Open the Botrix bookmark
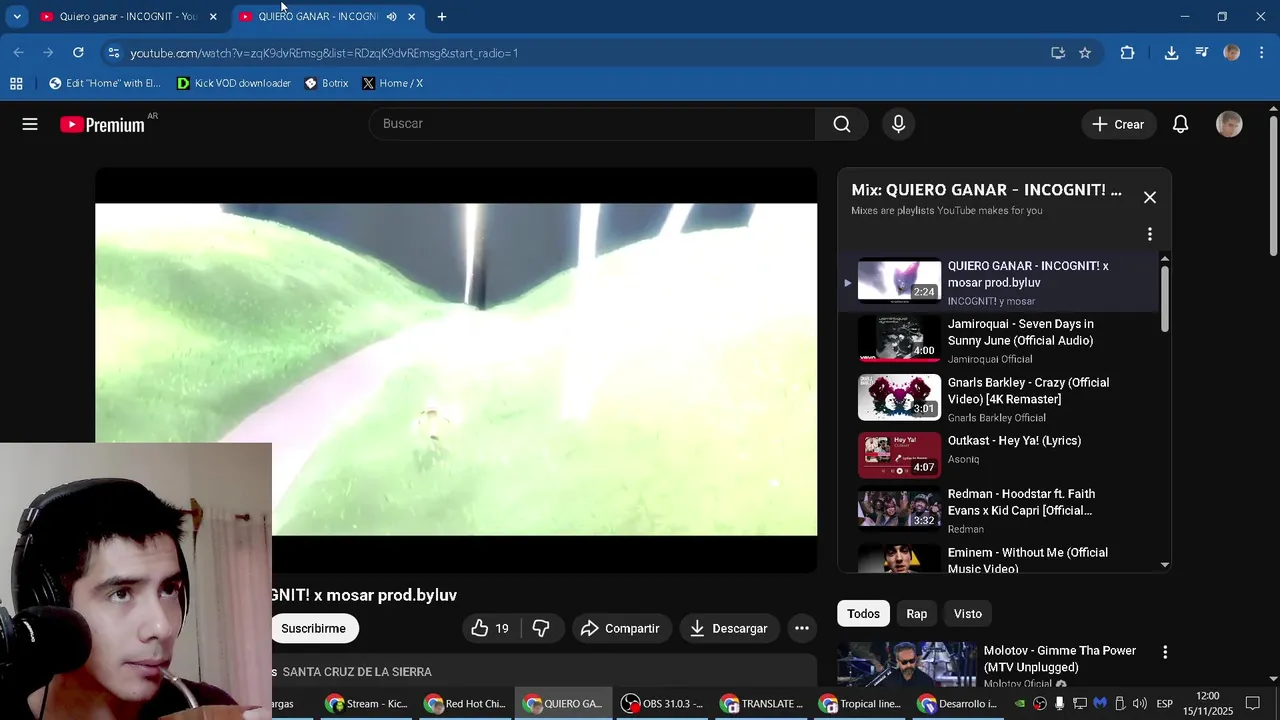 [x=327, y=83]
